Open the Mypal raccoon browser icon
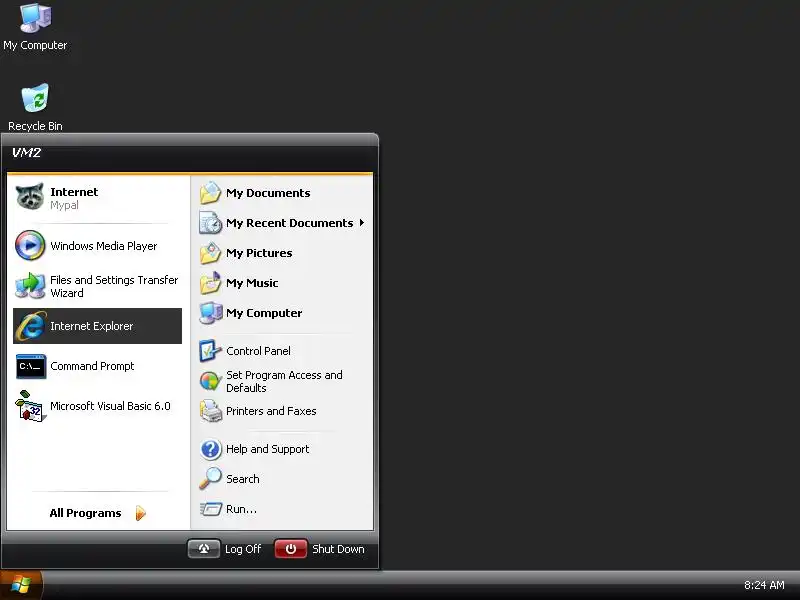Viewport: 800px width, 600px height. pos(30,197)
